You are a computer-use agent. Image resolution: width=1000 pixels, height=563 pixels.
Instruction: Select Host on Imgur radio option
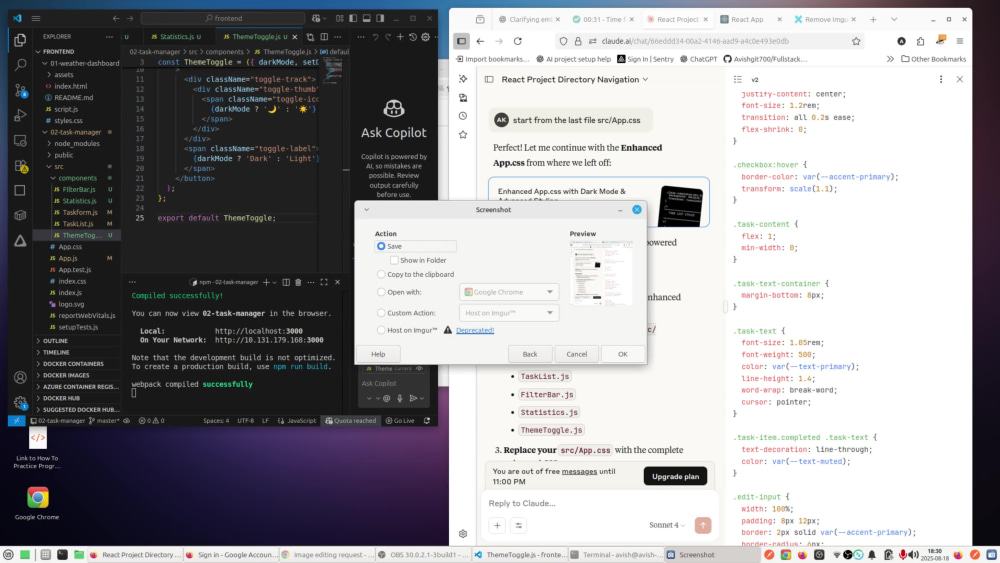click(381, 330)
